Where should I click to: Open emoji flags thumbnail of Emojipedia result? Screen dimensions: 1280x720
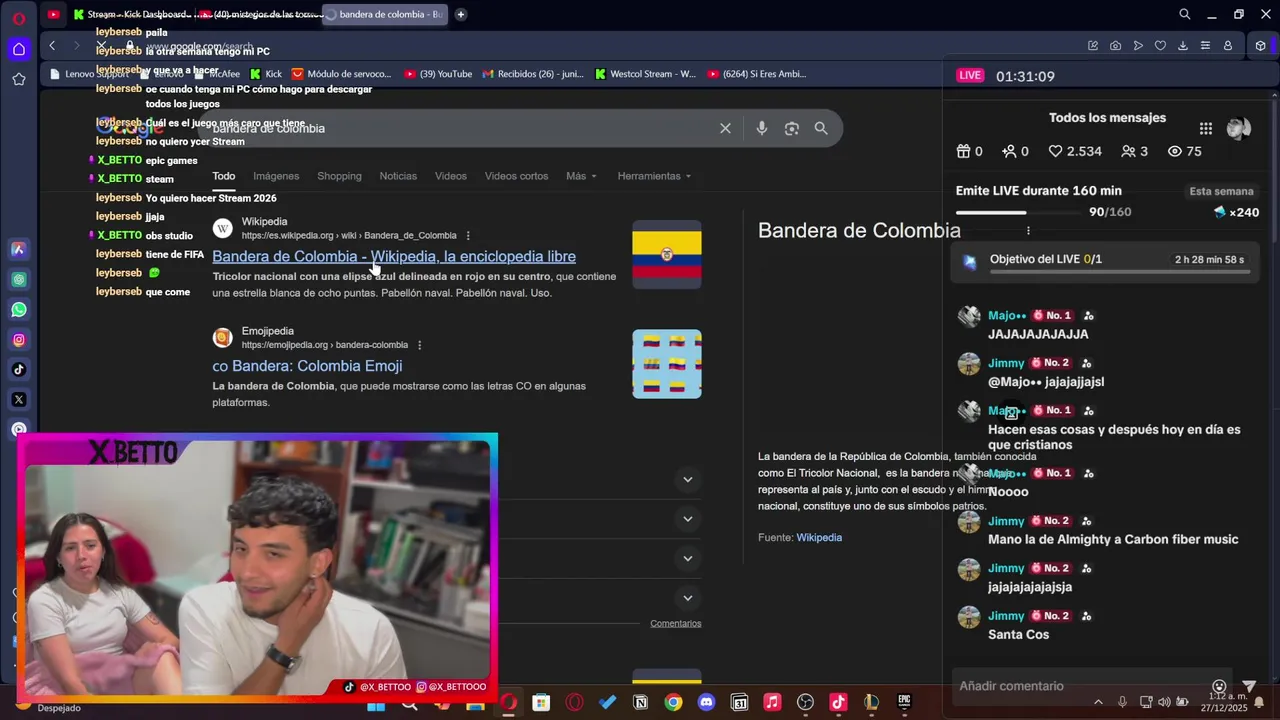667,364
